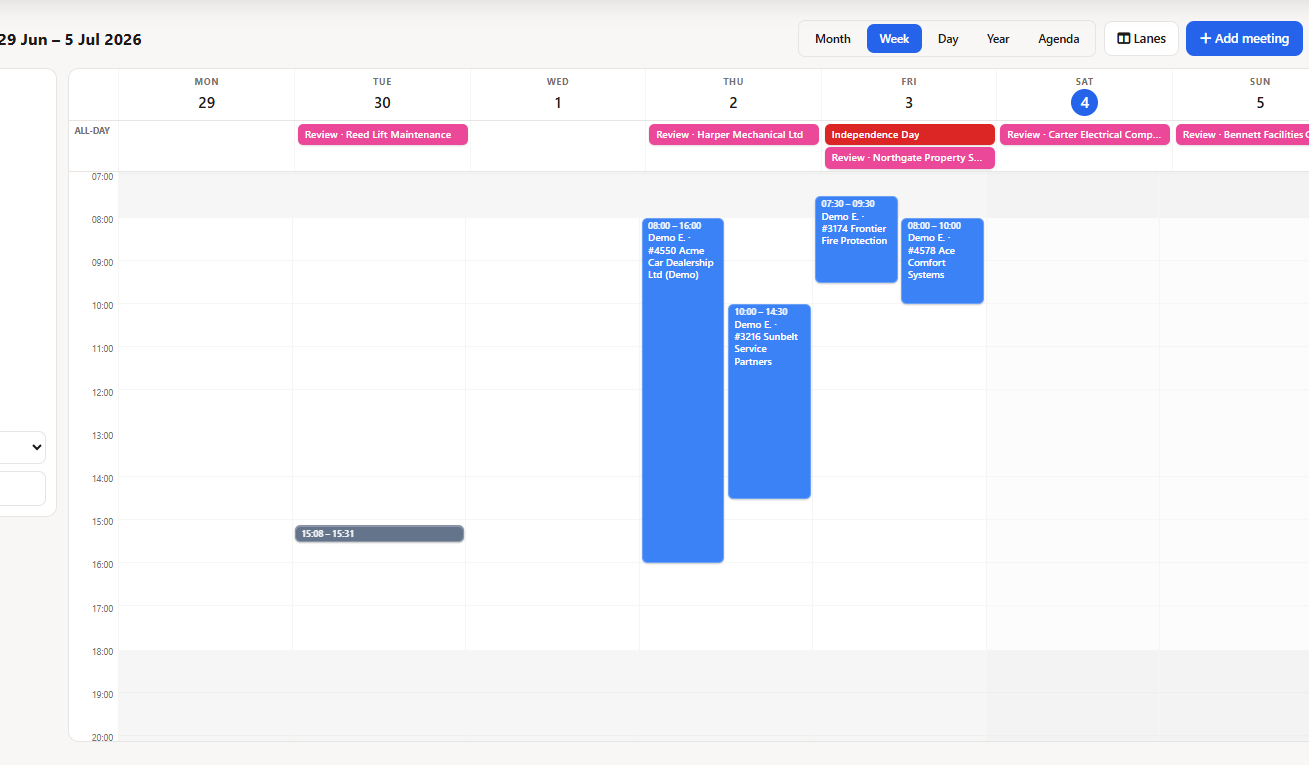
Task: Switch to Day view
Action: pos(948,39)
